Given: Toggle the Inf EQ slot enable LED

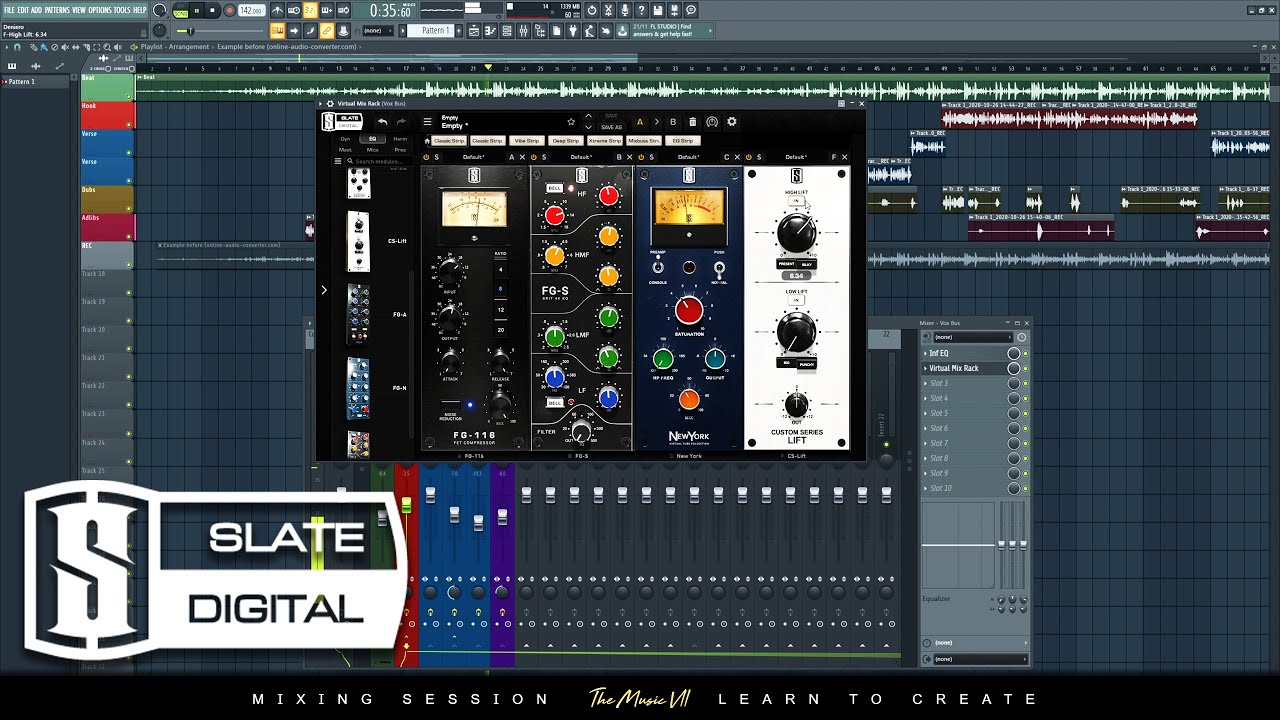Looking at the screenshot, I should 1025,353.
